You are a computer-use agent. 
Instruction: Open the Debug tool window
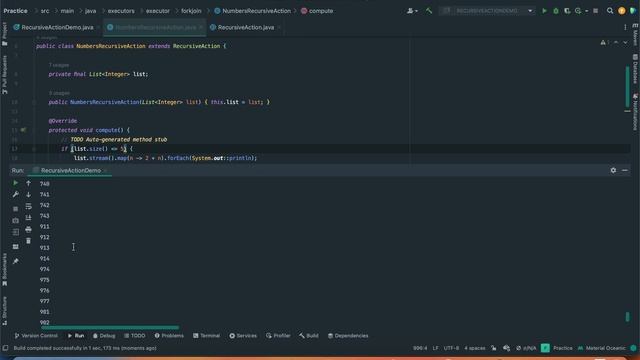point(104,336)
